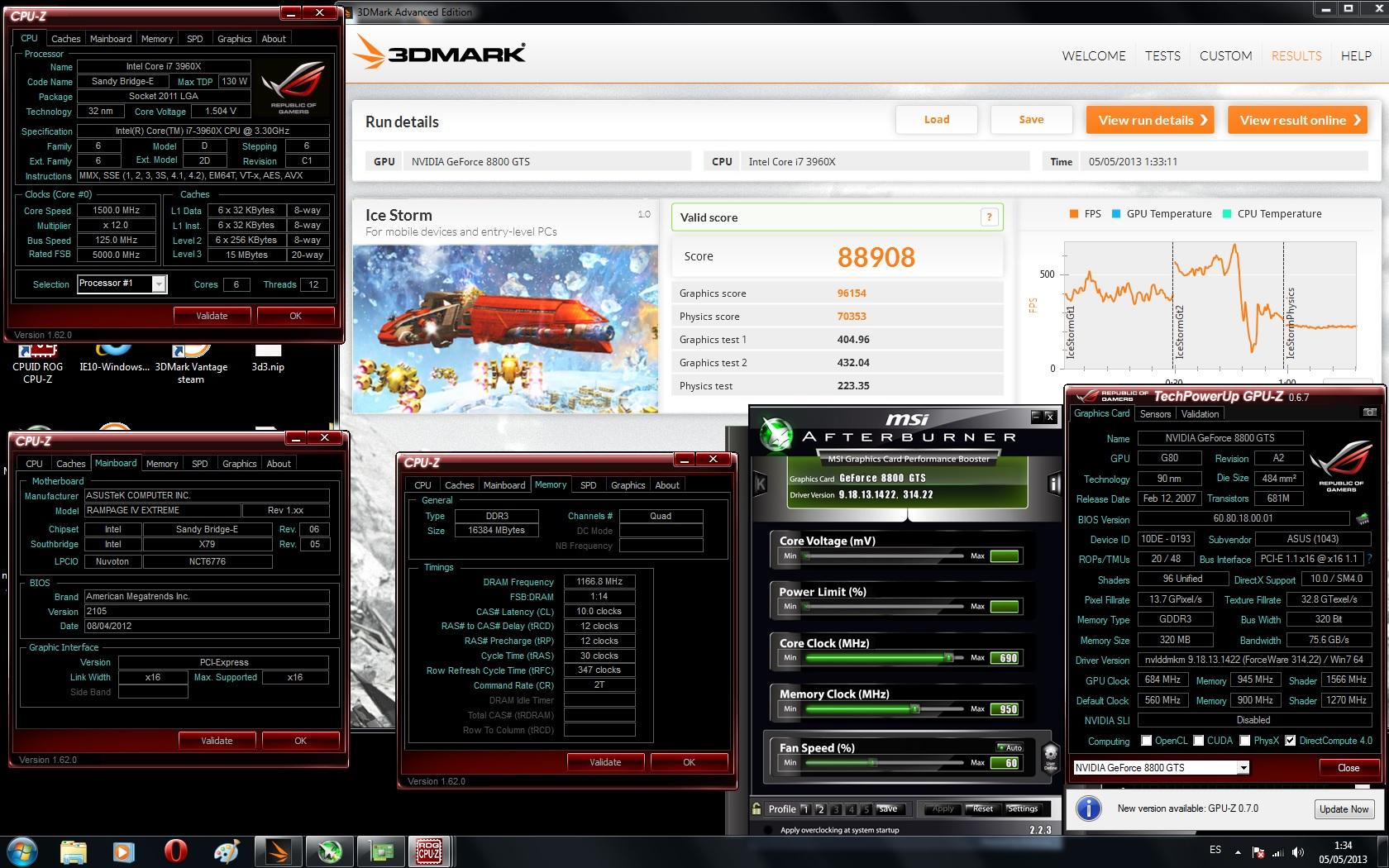Open the Caches tab in top CPU-Z

(66, 39)
